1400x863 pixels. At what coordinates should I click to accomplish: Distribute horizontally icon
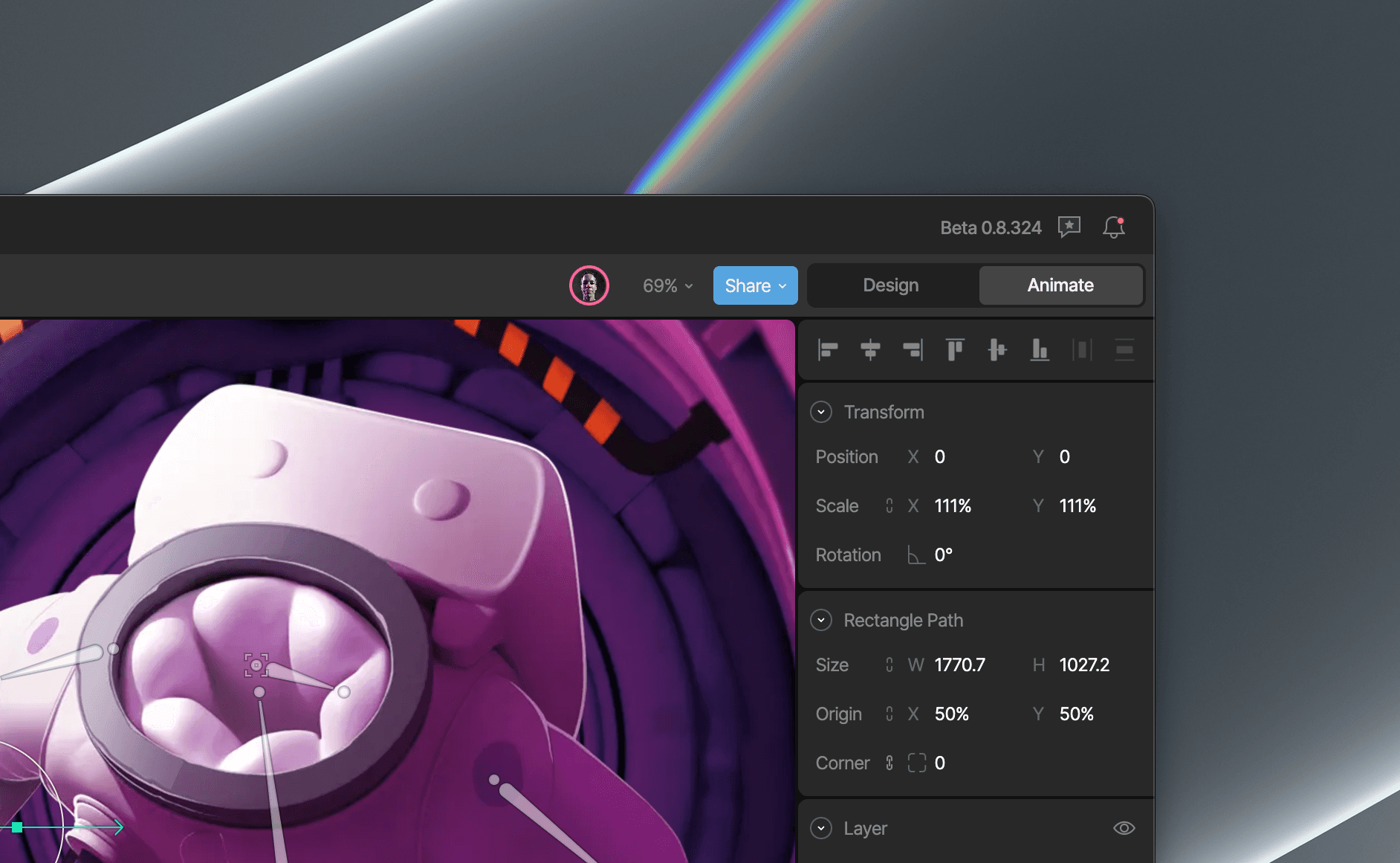[x=1082, y=349]
